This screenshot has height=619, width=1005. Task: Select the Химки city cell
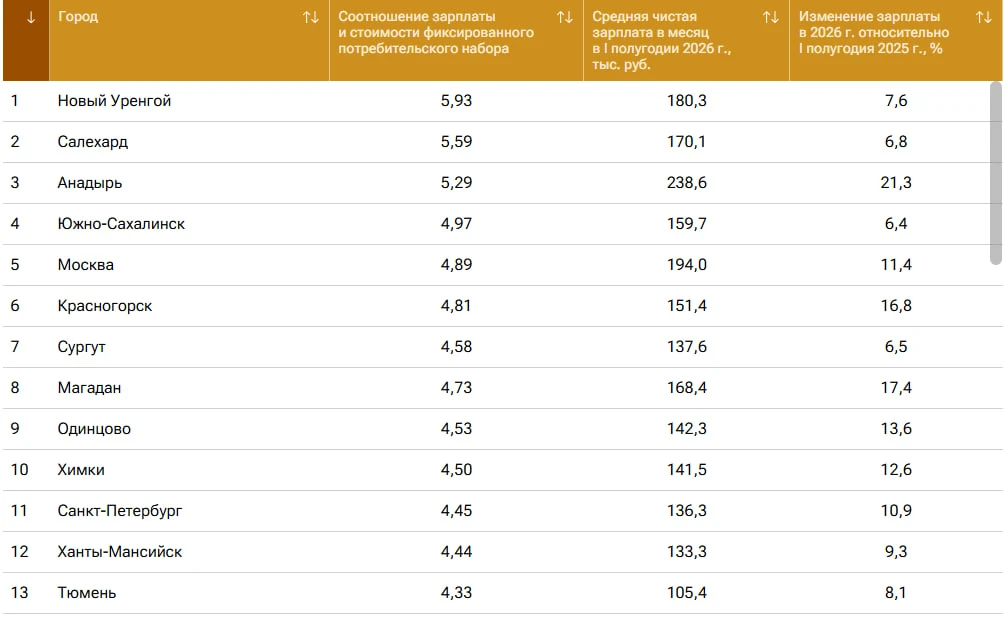81,470
